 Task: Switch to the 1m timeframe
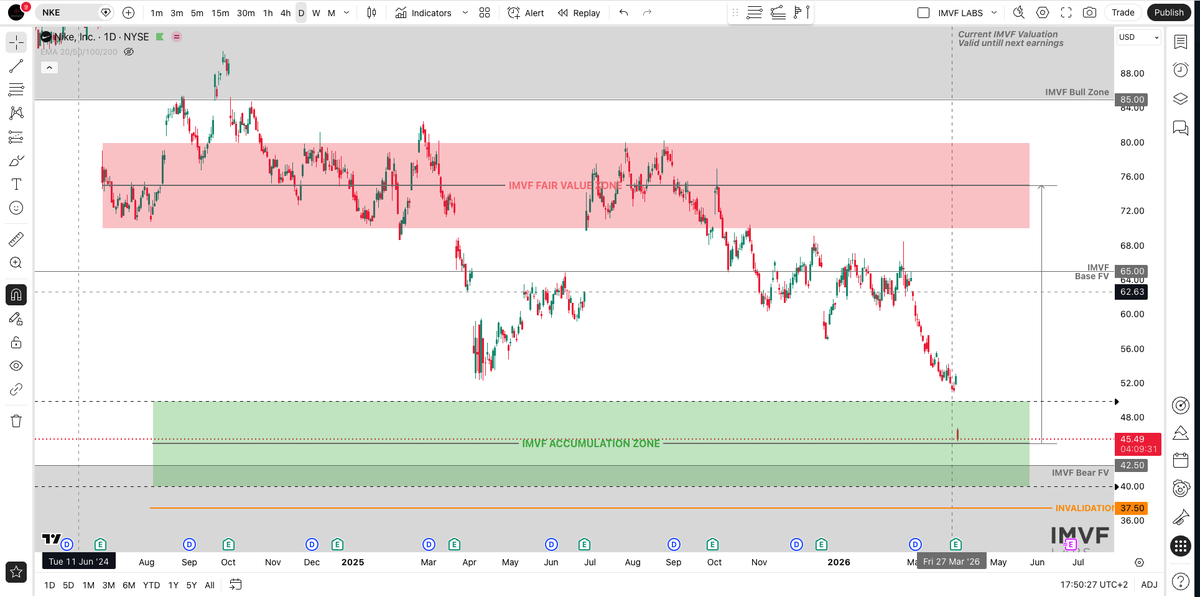click(x=157, y=13)
